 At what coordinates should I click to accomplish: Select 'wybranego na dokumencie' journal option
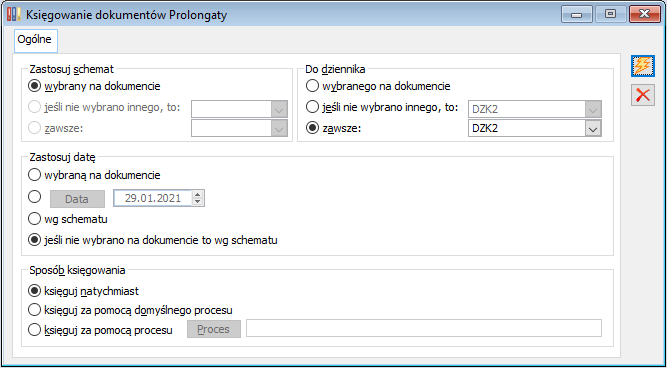click(378, 86)
